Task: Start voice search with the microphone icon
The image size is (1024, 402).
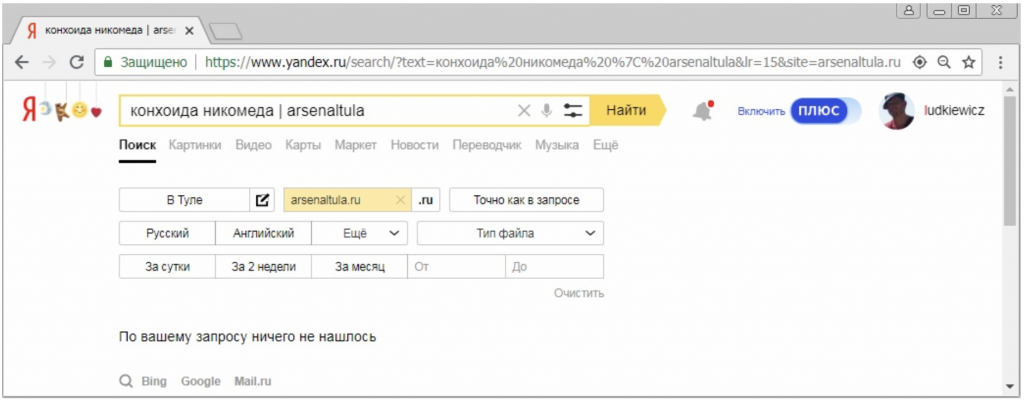Action: click(x=547, y=111)
